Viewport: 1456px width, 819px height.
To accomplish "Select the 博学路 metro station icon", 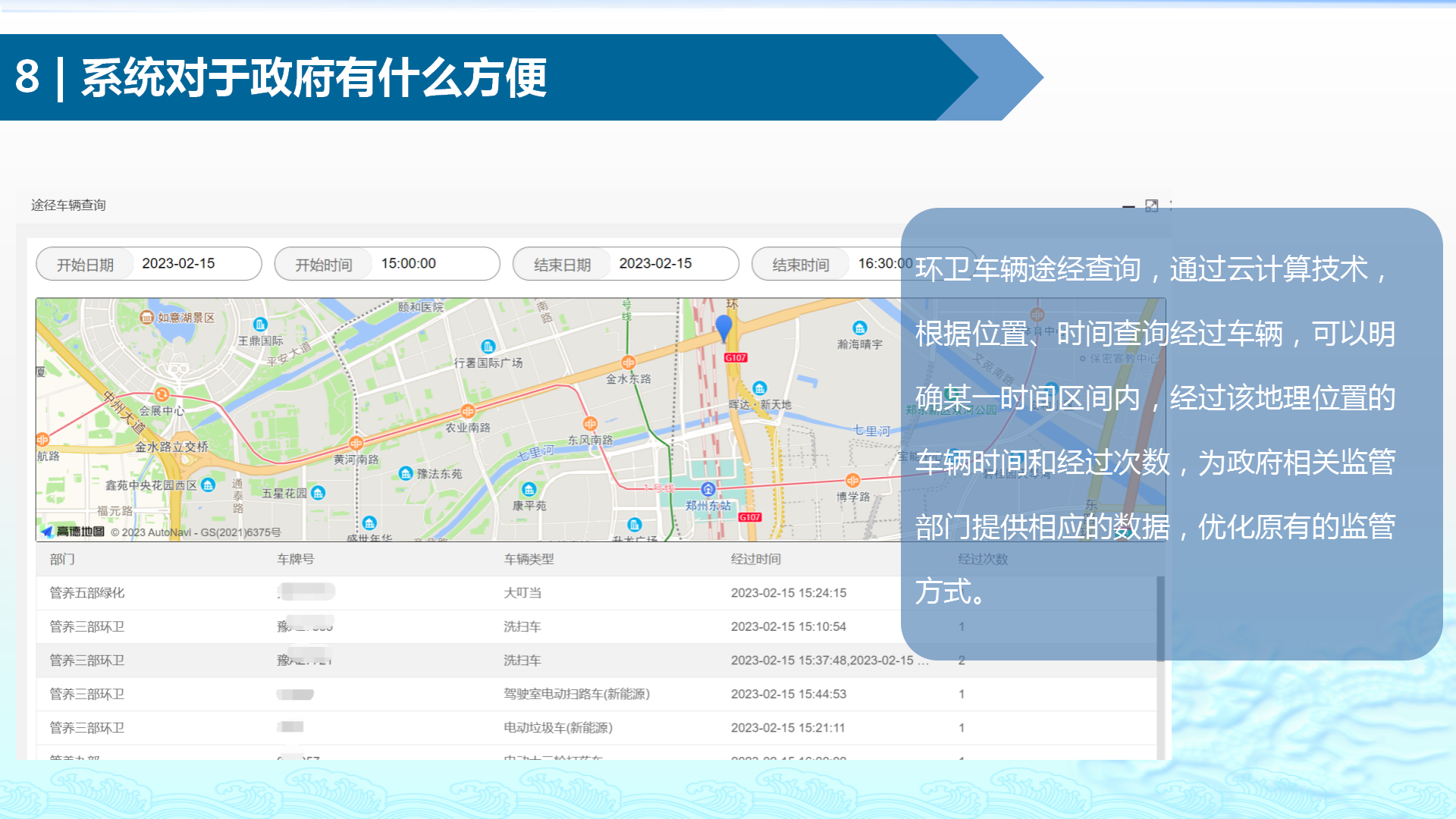I will coord(852,480).
